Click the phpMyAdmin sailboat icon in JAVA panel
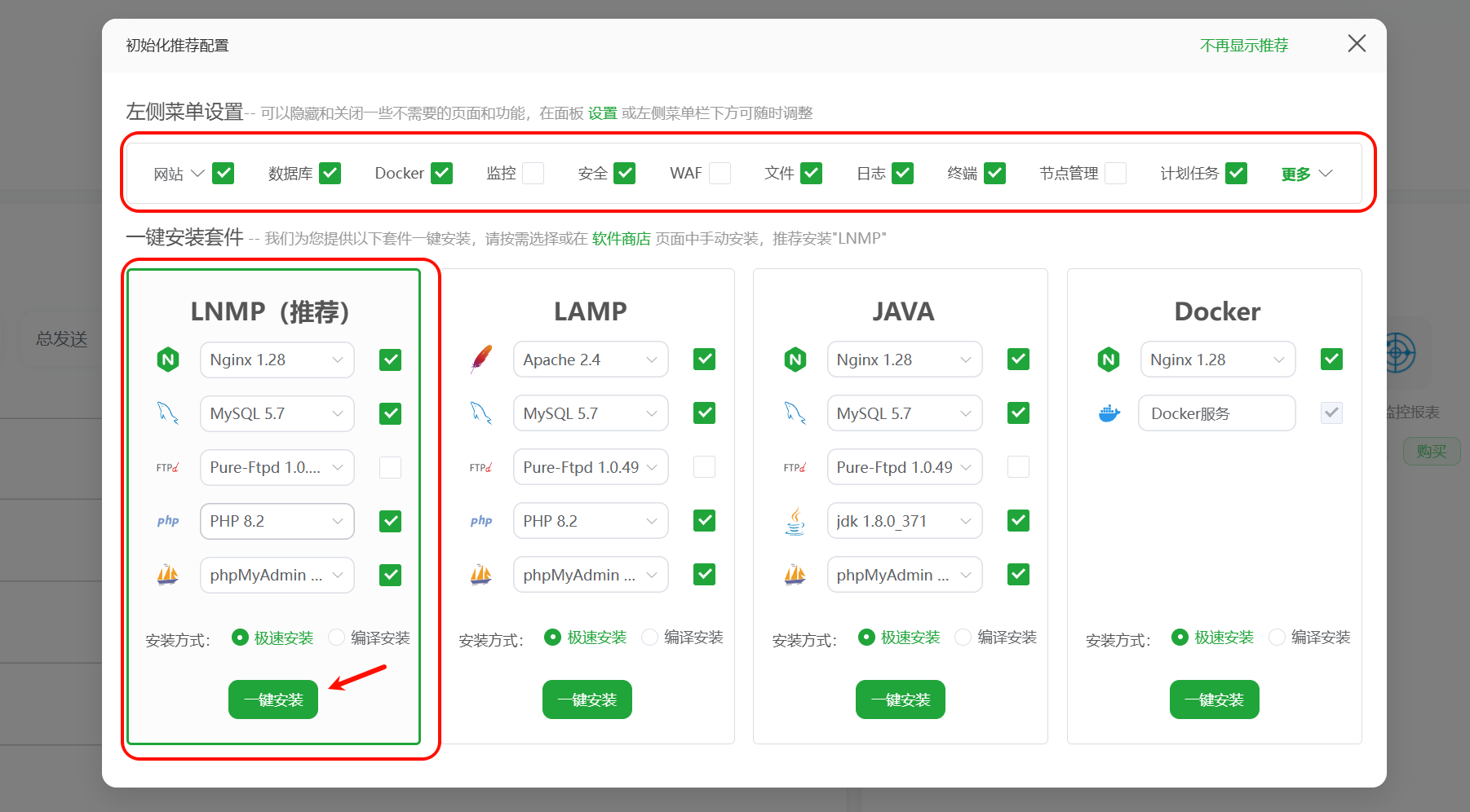The width and height of the screenshot is (1470, 812). (x=795, y=575)
